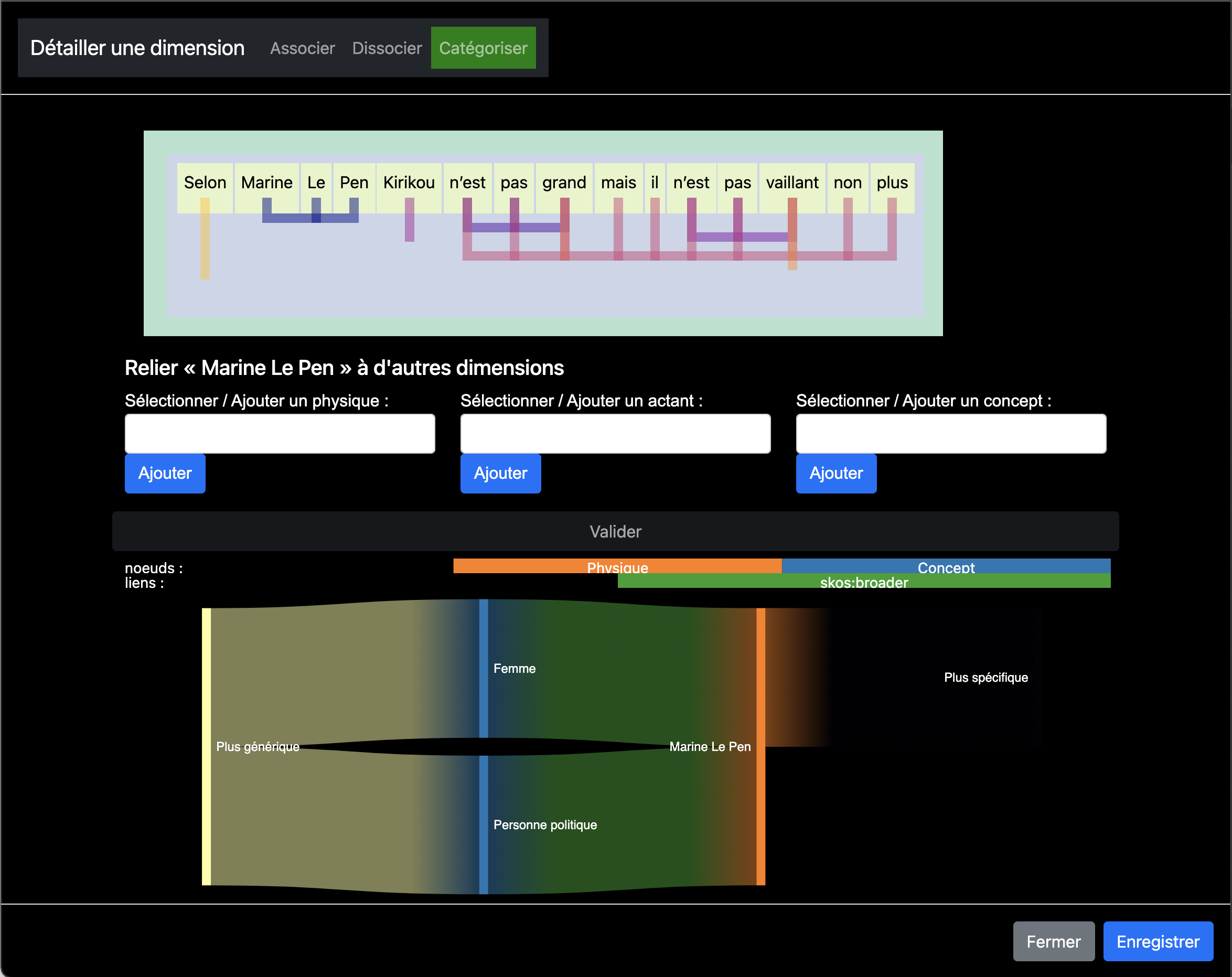Click Ajouter under the concept field
The image size is (1232, 977).
coord(836,473)
